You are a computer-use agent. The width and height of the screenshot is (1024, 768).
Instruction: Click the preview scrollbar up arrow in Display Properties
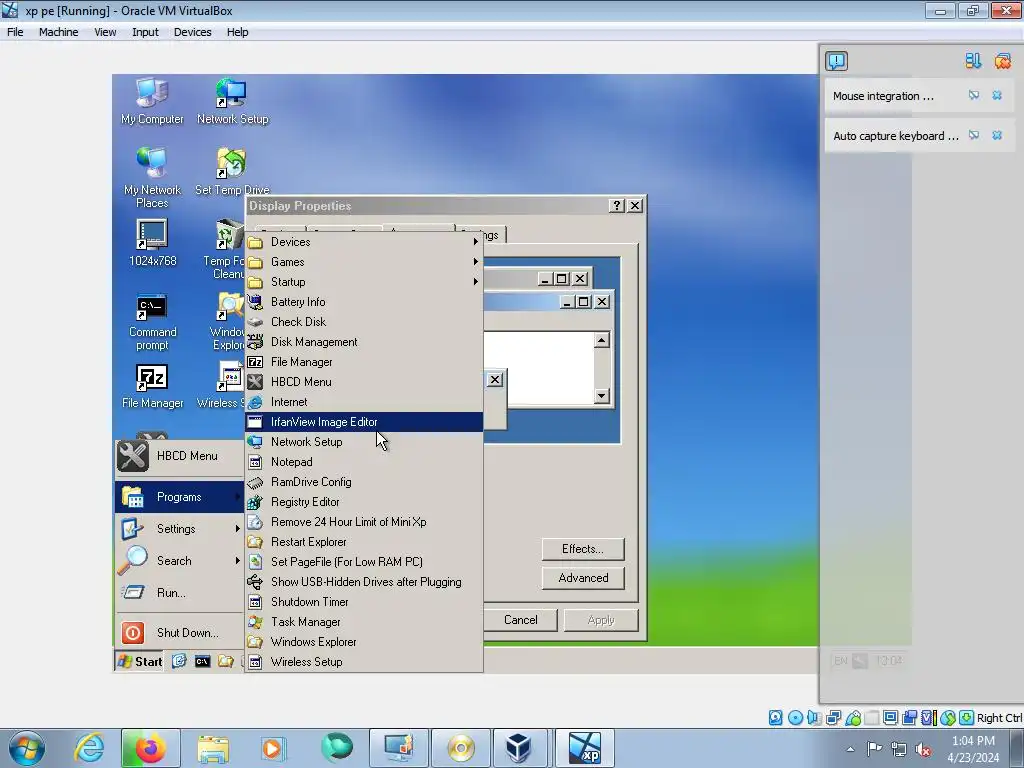point(601,340)
